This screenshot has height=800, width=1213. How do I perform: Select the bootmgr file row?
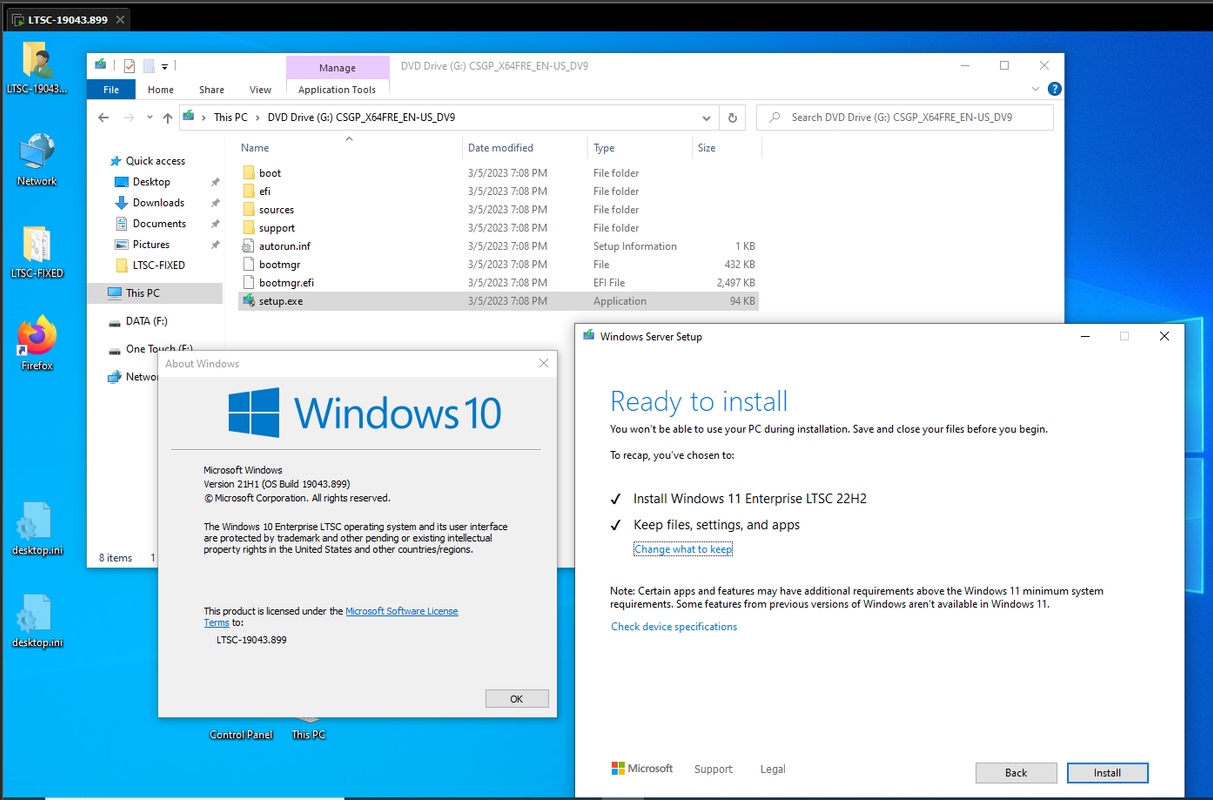tap(498, 264)
